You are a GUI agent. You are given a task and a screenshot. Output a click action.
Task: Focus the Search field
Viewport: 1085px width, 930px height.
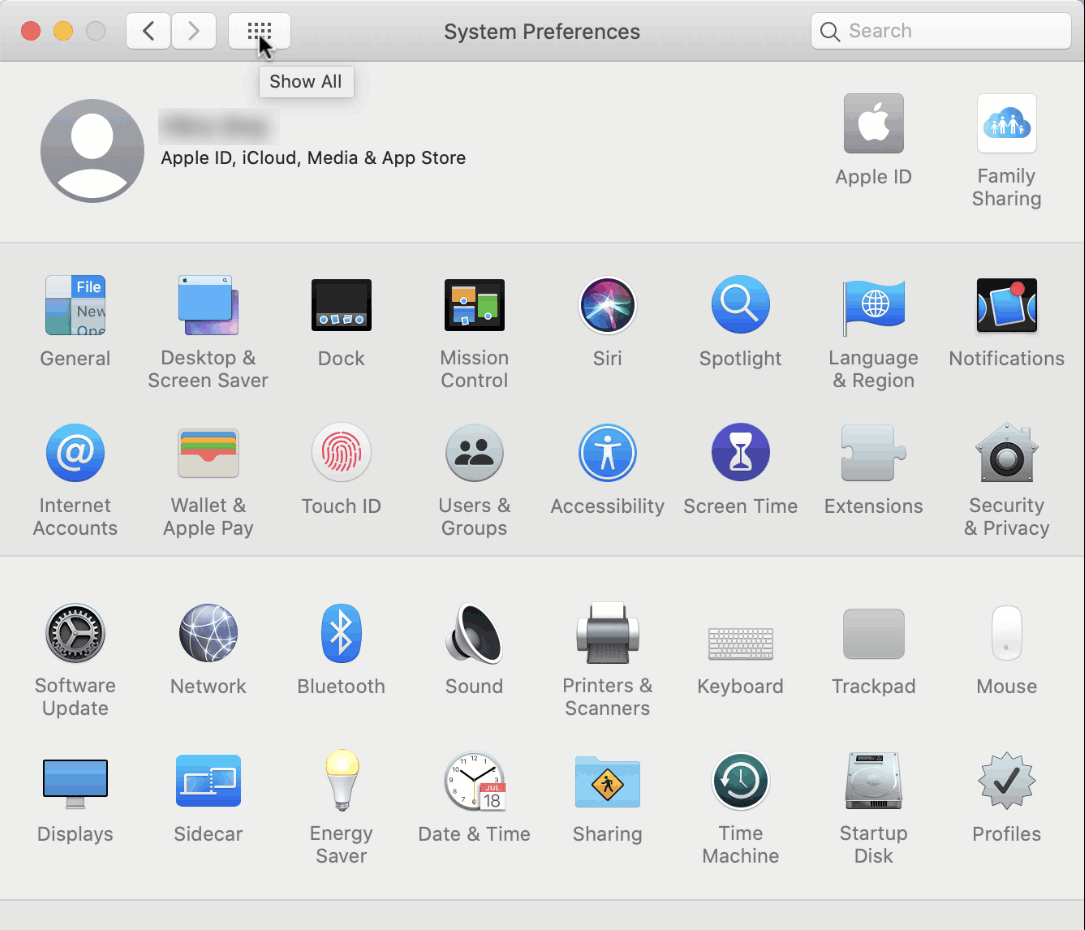(x=941, y=31)
